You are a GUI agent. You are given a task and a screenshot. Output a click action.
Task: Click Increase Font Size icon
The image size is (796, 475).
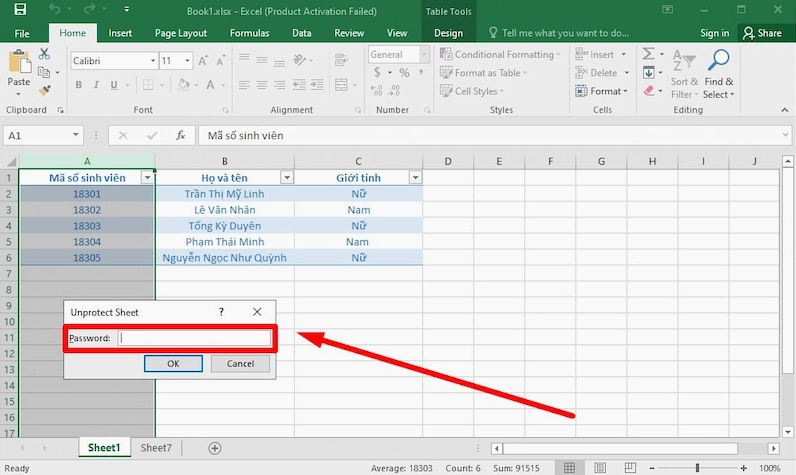tap(203, 61)
